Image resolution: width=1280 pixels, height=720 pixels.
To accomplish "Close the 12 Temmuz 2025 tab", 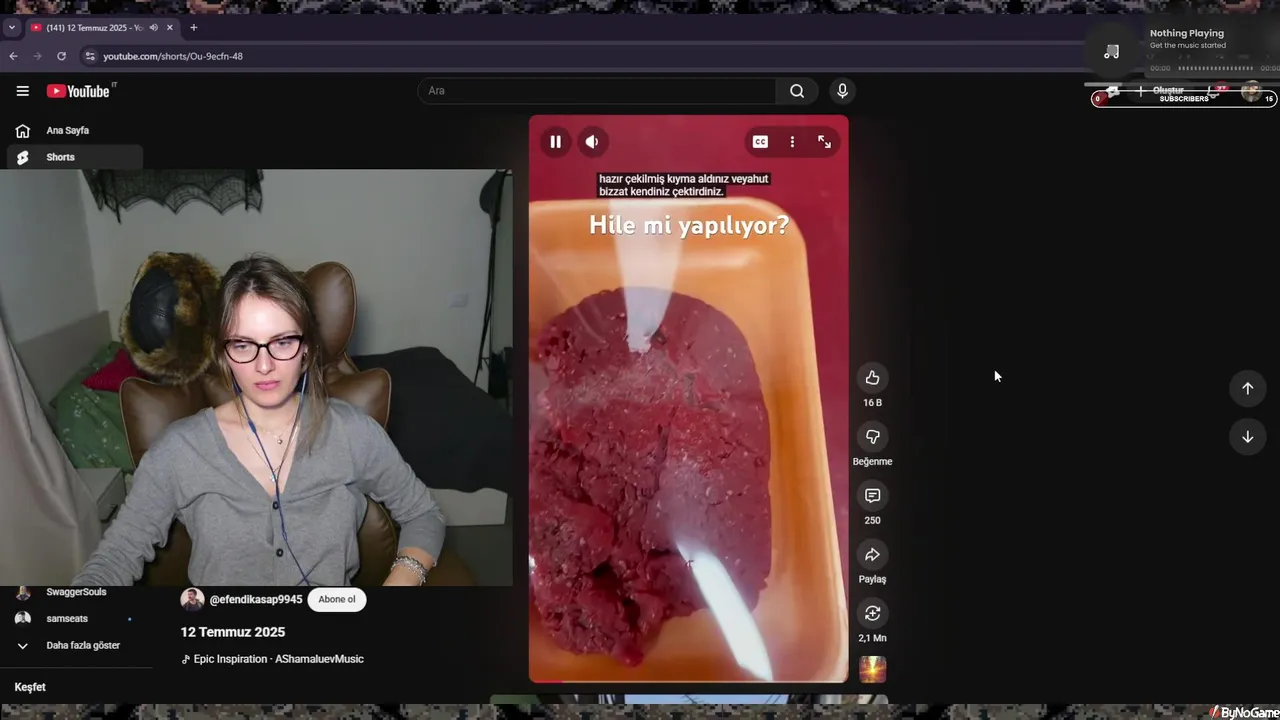I will 170,28.
